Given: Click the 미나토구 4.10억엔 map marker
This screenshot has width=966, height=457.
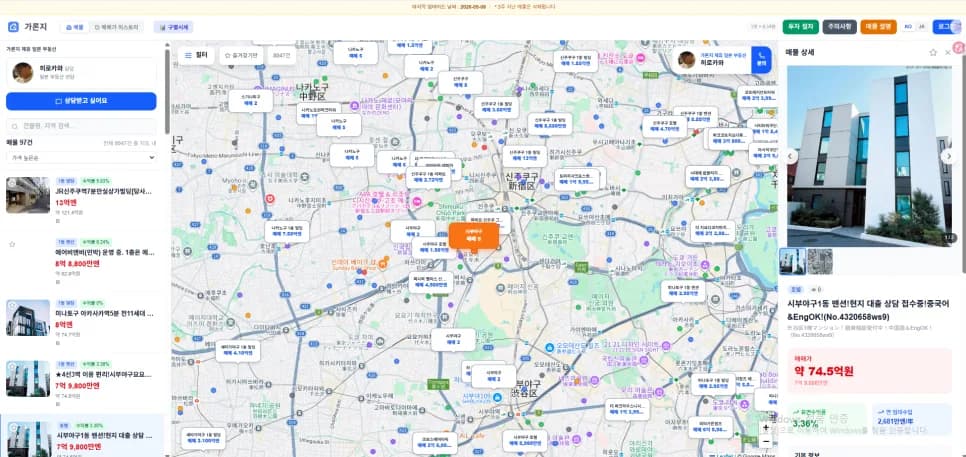Looking at the screenshot, I should pos(238,350).
